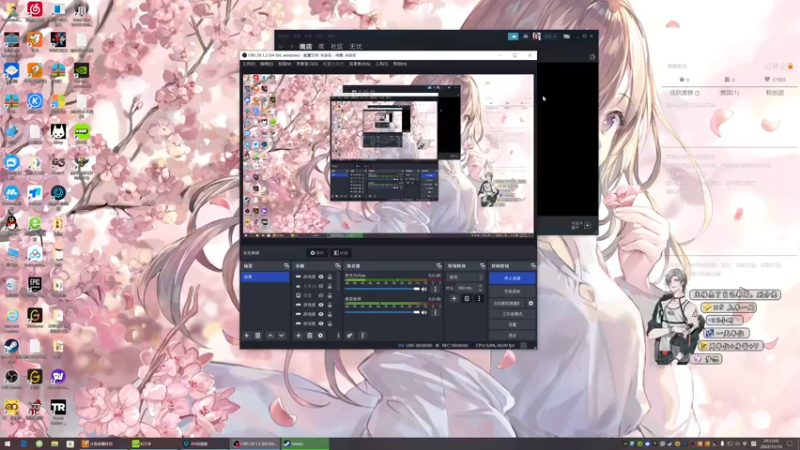The image size is (800, 450).
Task: Toggle visibility of the bottom visible source row
Action: coord(321,323)
